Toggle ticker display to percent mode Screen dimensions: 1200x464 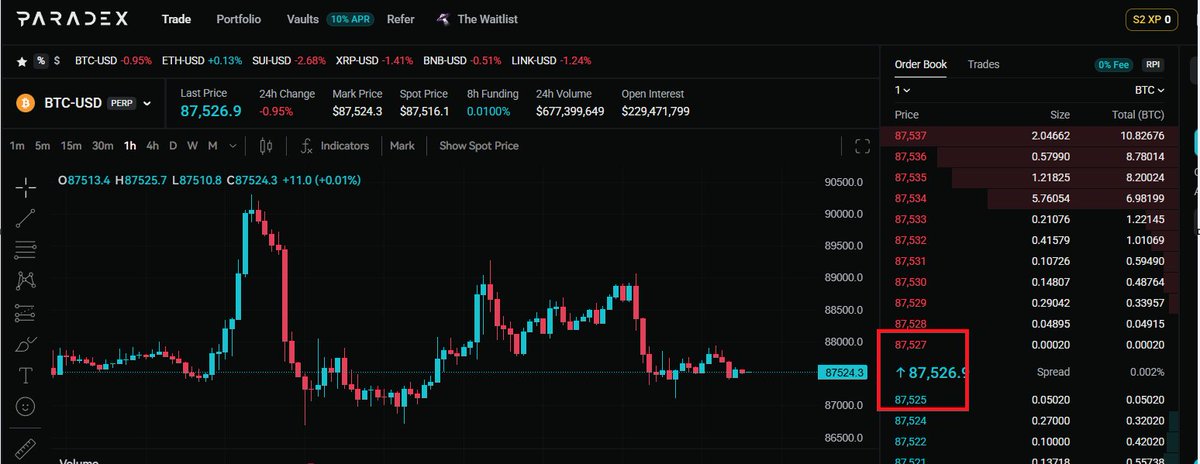point(41,60)
